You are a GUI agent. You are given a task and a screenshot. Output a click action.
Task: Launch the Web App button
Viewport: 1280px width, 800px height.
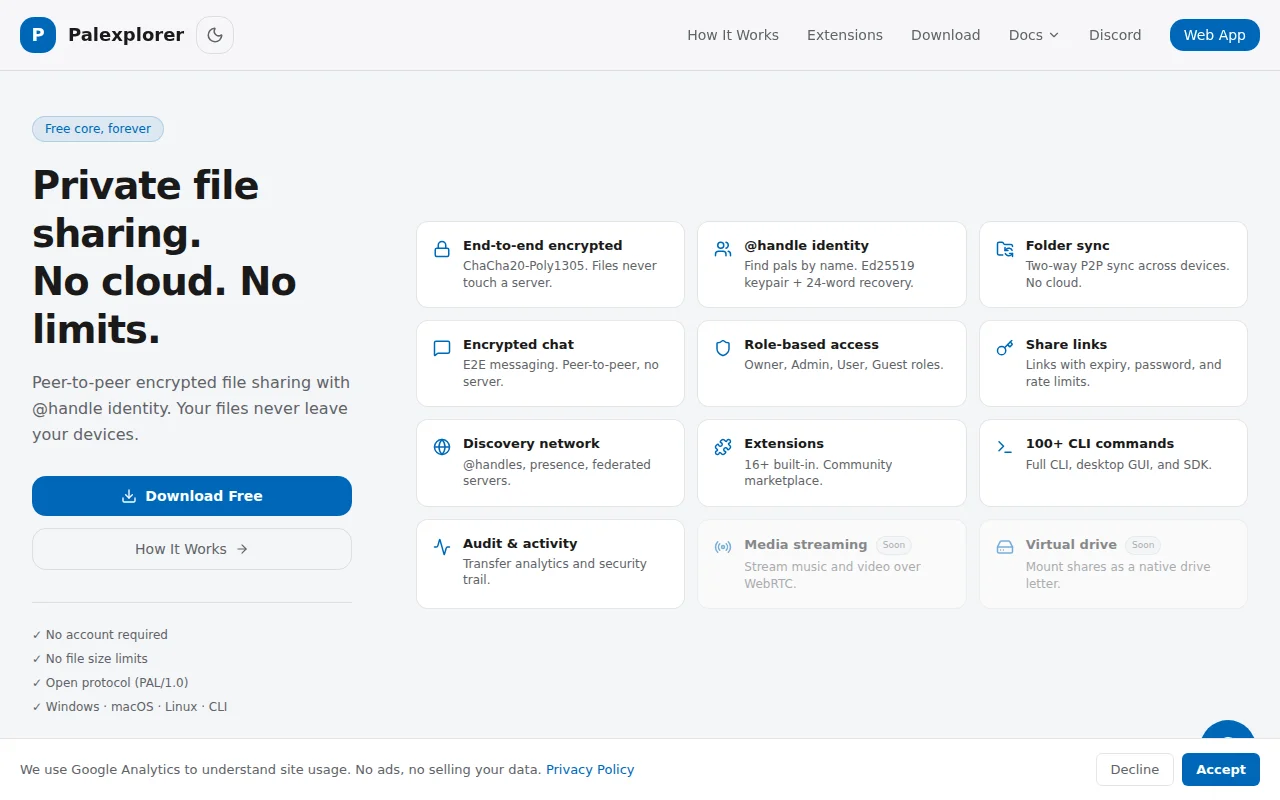click(1215, 35)
